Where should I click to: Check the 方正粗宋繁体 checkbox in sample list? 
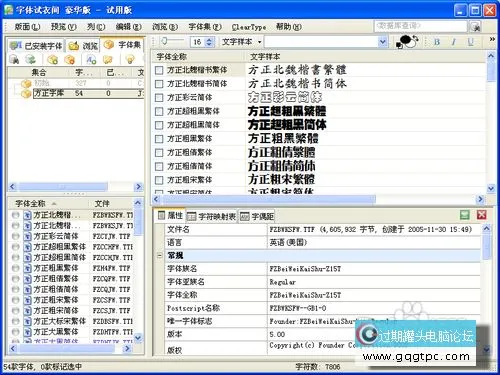pos(159,180)
